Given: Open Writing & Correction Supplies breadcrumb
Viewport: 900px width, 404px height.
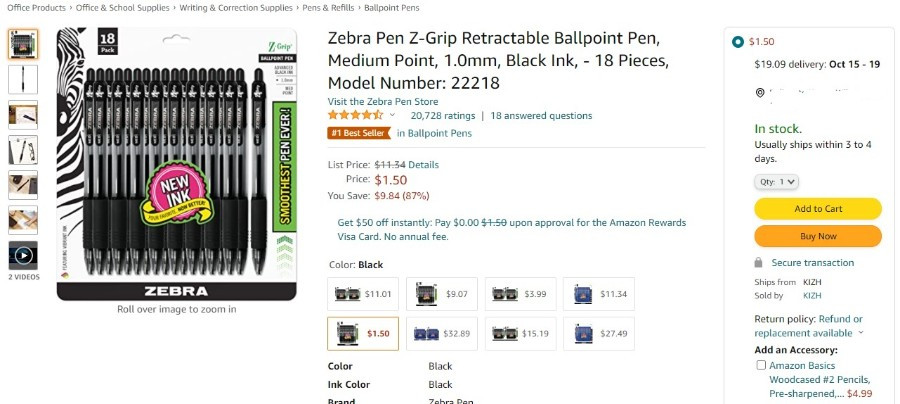Looking at the screenshot, I should coord(236,8).
